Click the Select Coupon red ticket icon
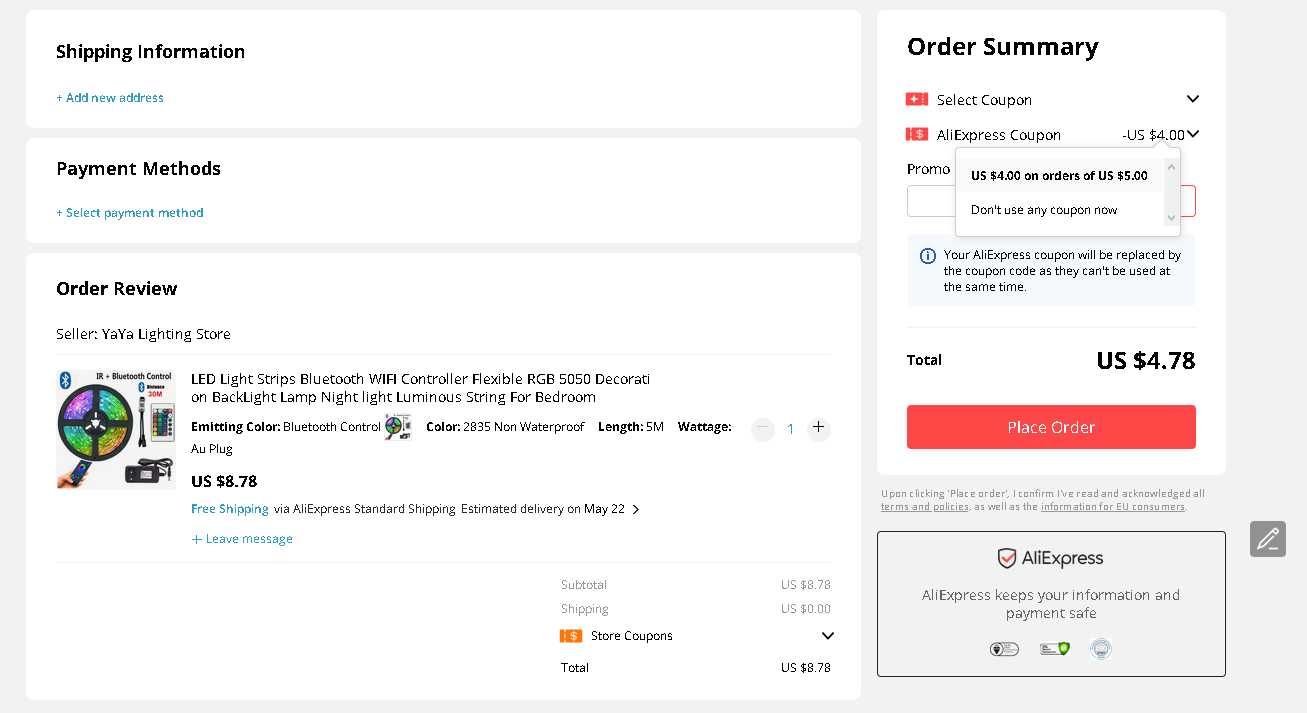The width and height of the screenshot is (1307, 713). tap(917, 99)
